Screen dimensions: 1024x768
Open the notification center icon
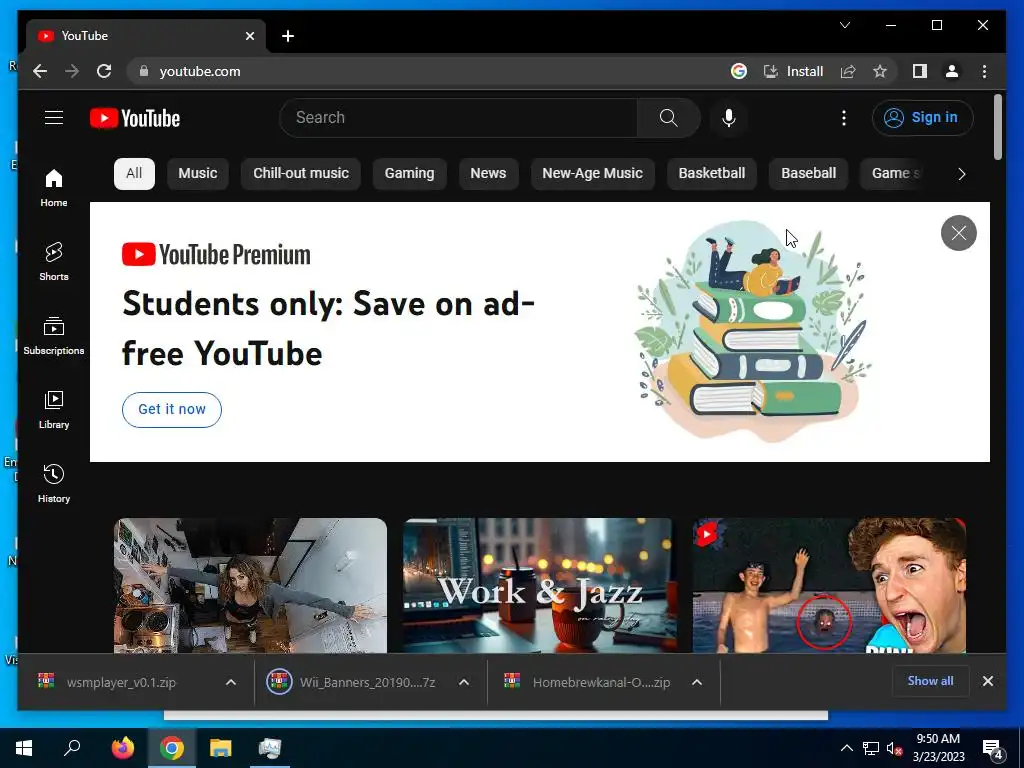(993, 748)
